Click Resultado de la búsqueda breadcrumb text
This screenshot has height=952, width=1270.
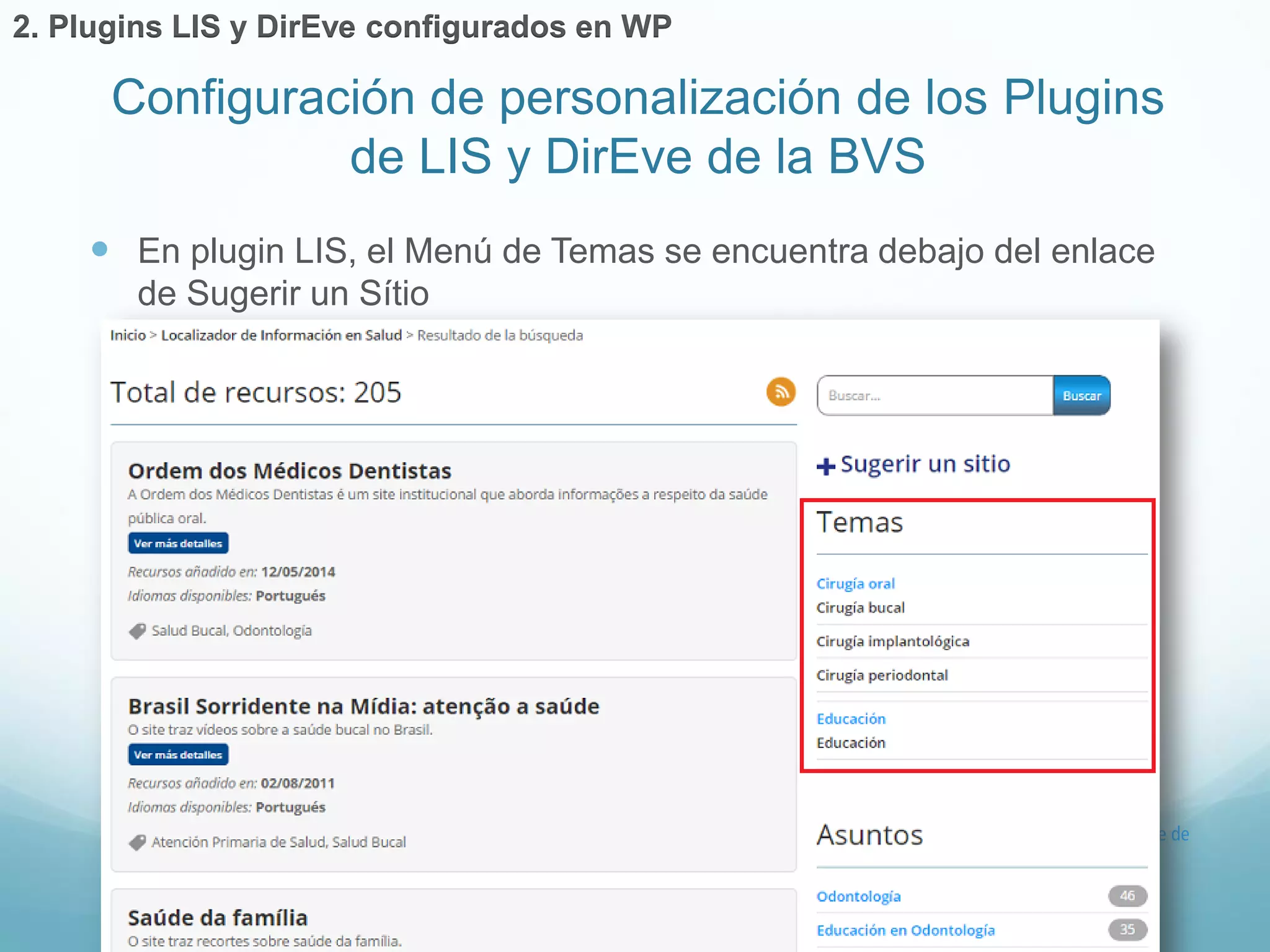coord(500,335)
